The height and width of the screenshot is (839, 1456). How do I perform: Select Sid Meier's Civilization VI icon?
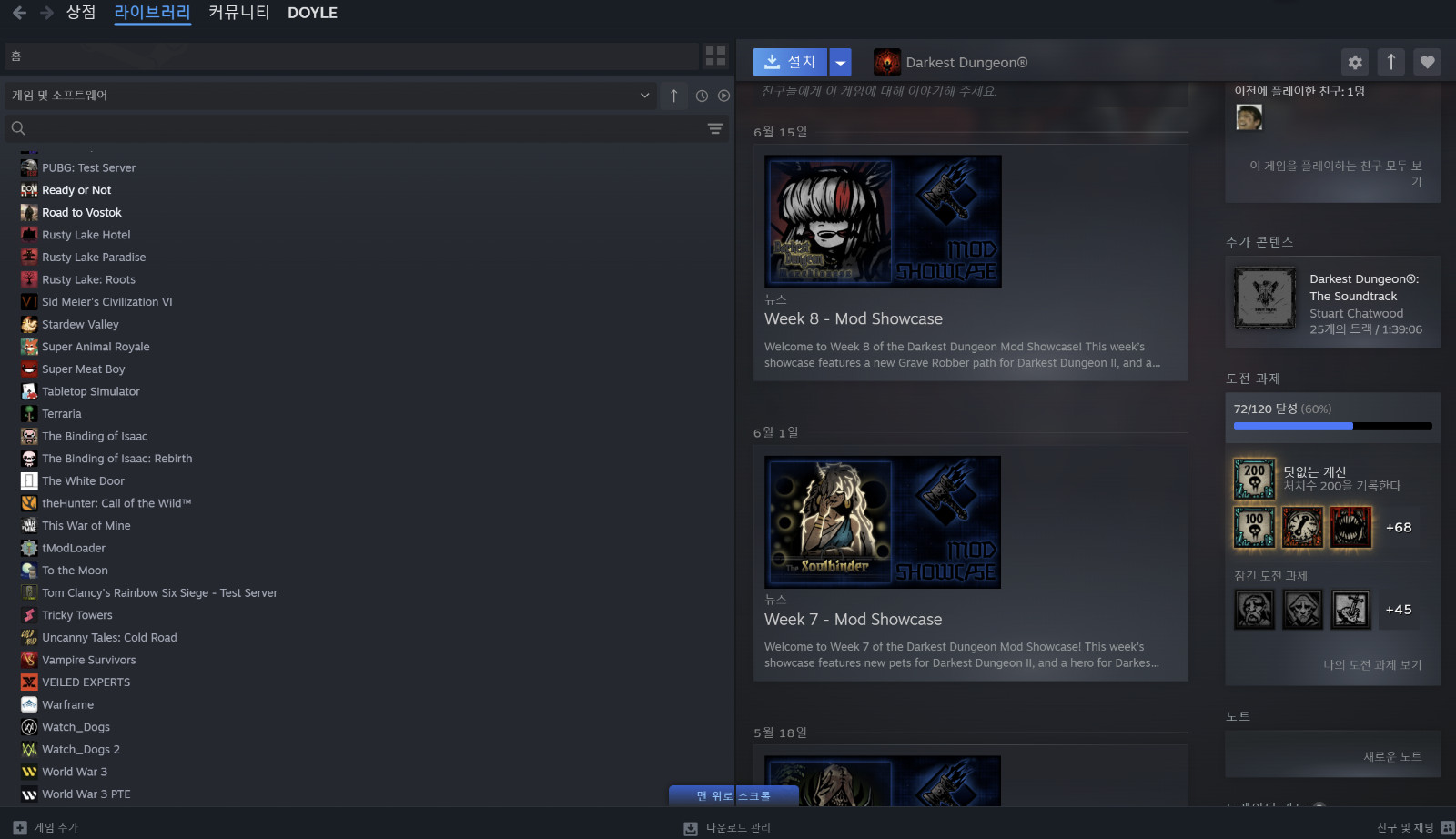point(29,302)
